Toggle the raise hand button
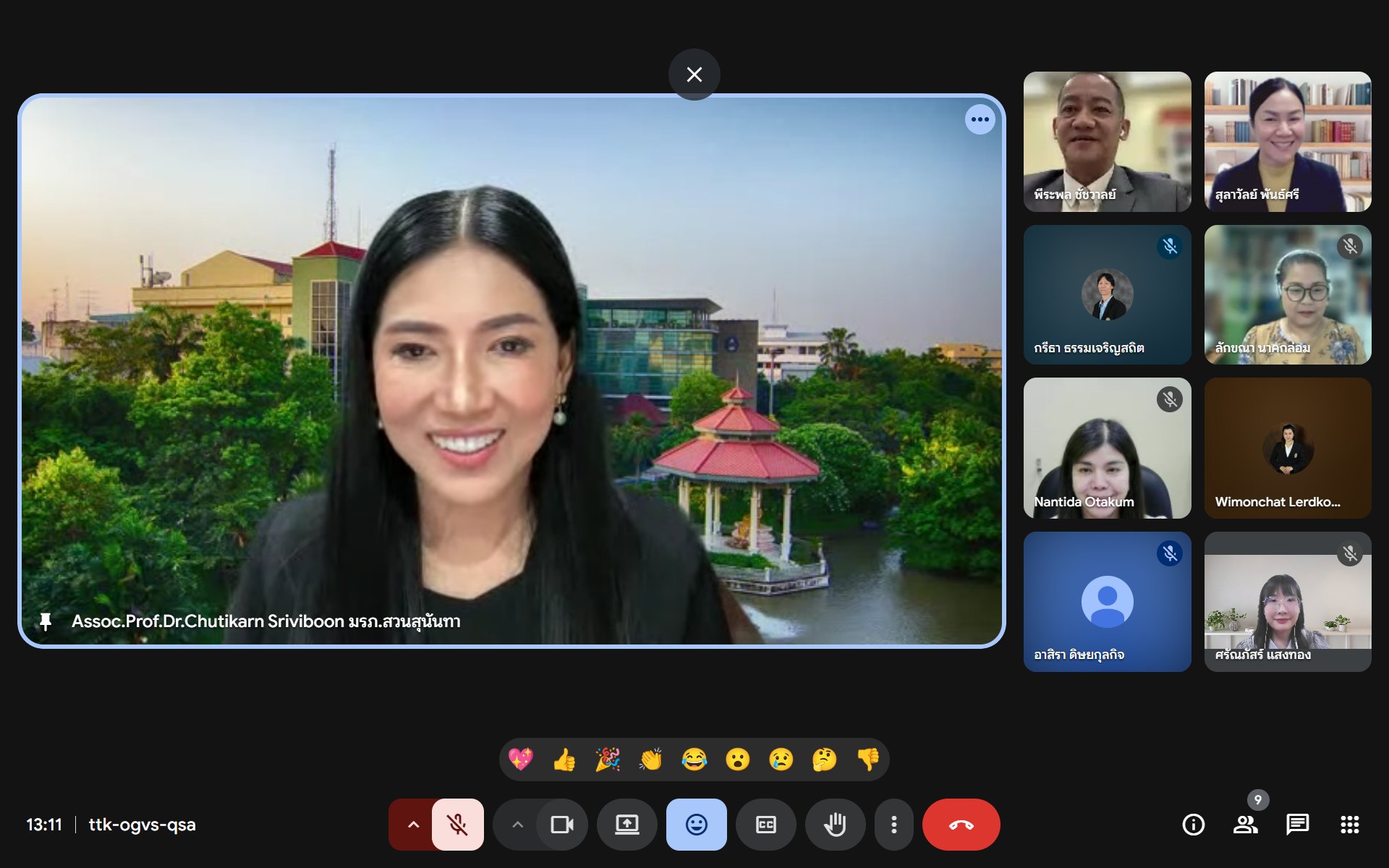1389x868 pixels. click(835, 825)
